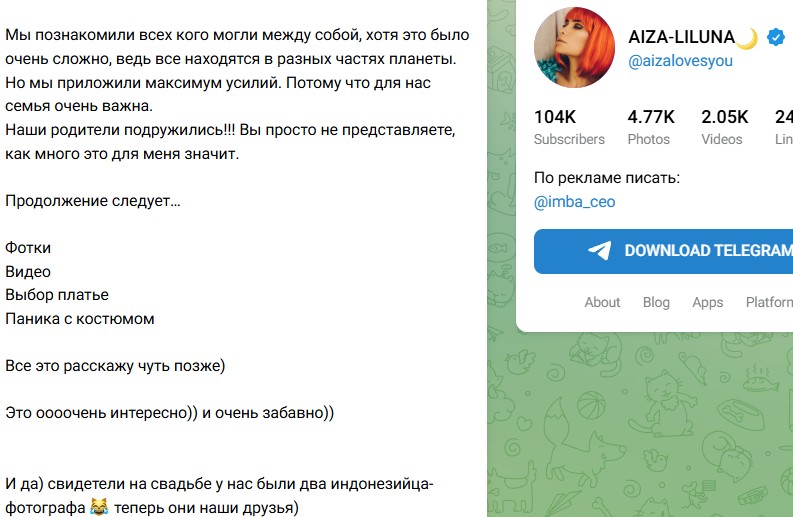Viewport: 793px width, 517px height.
Task: Click the "Продолжение следует…" text line
Action: tap(93, 201)
